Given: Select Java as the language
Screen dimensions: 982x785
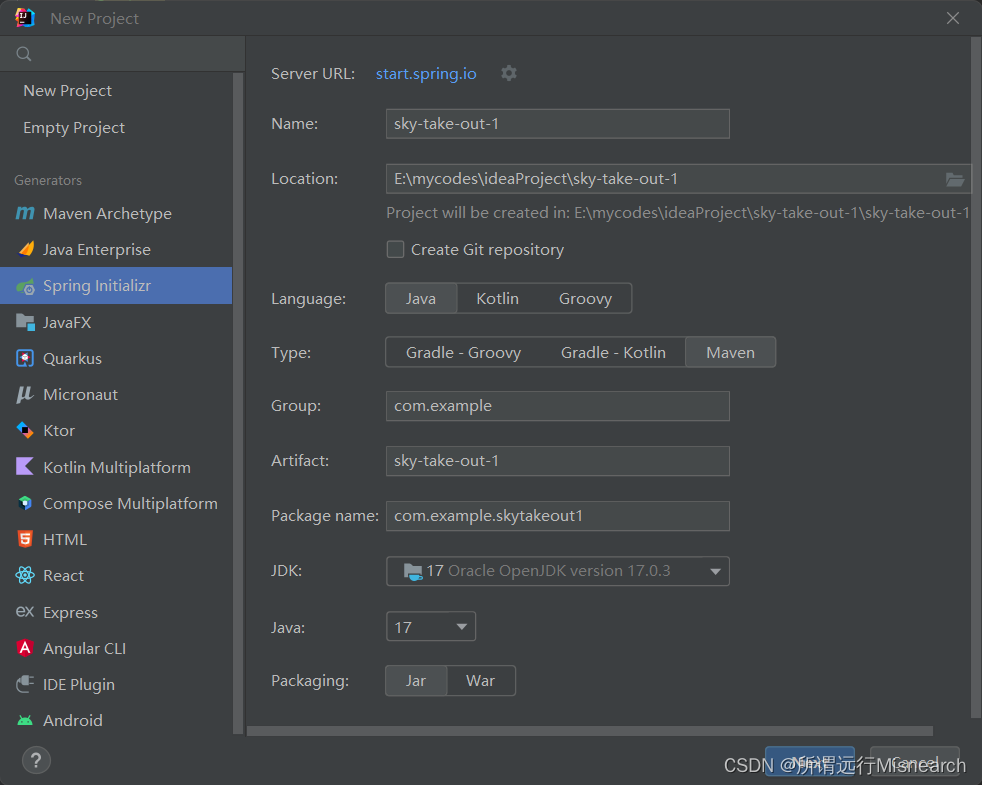Looking at the screenshot, I should click(x=421, y=299).
